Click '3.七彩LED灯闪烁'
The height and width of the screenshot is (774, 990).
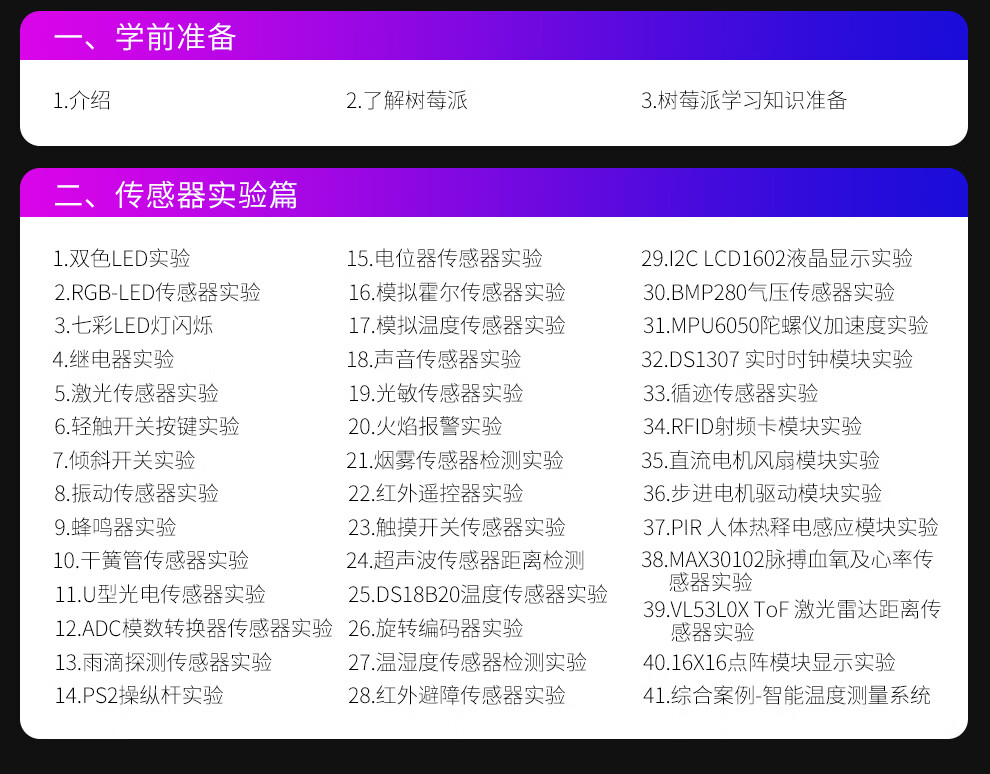coord(134,326)
